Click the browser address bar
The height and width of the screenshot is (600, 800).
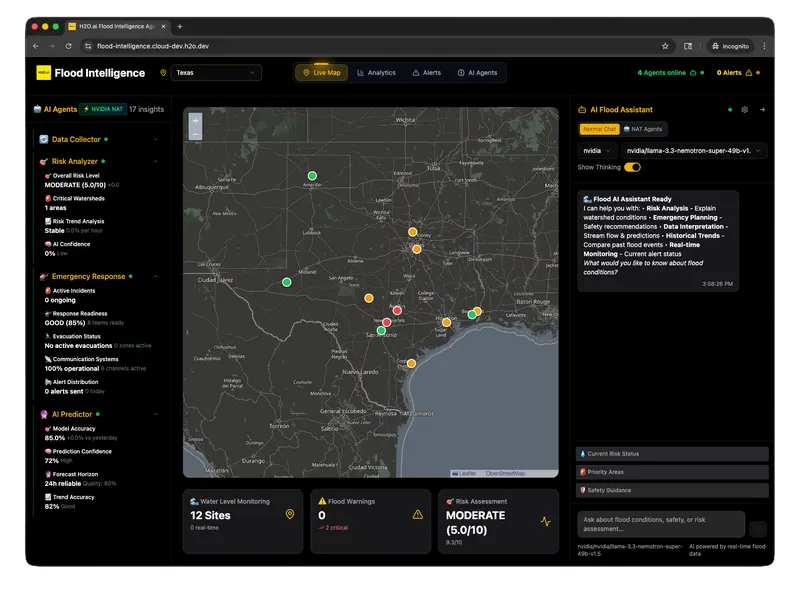[378, 46]
